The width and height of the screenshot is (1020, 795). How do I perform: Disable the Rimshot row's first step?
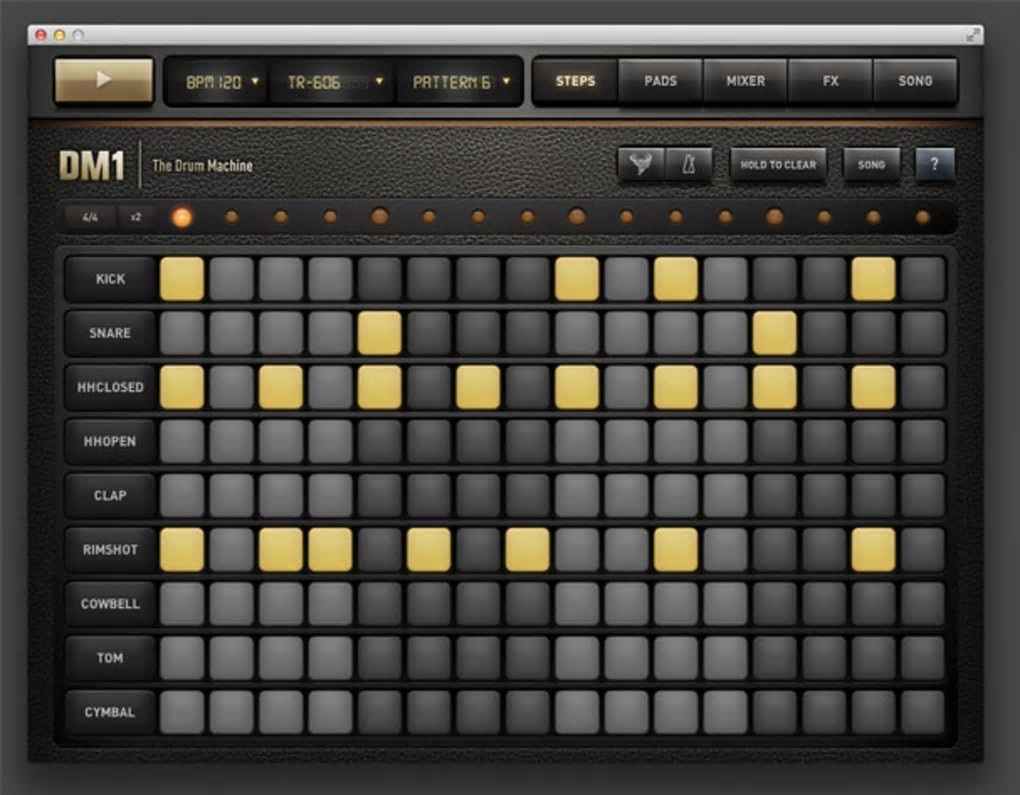pos(182,550)
